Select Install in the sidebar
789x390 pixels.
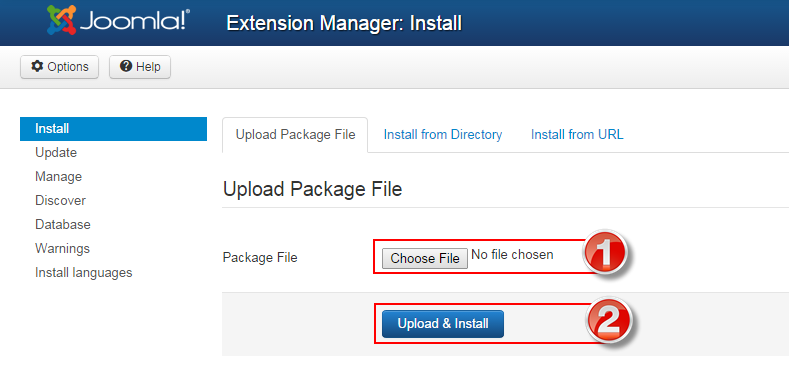pos(113,129)
